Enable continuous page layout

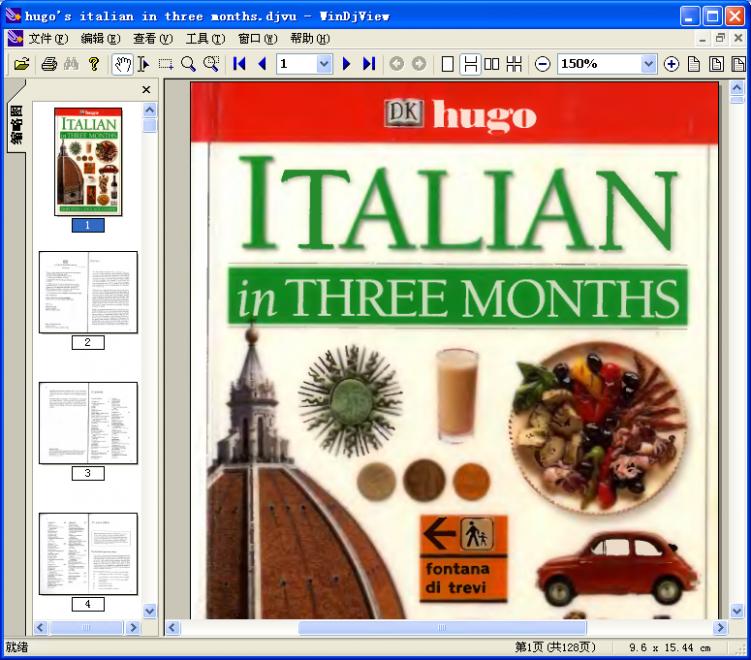470,64
